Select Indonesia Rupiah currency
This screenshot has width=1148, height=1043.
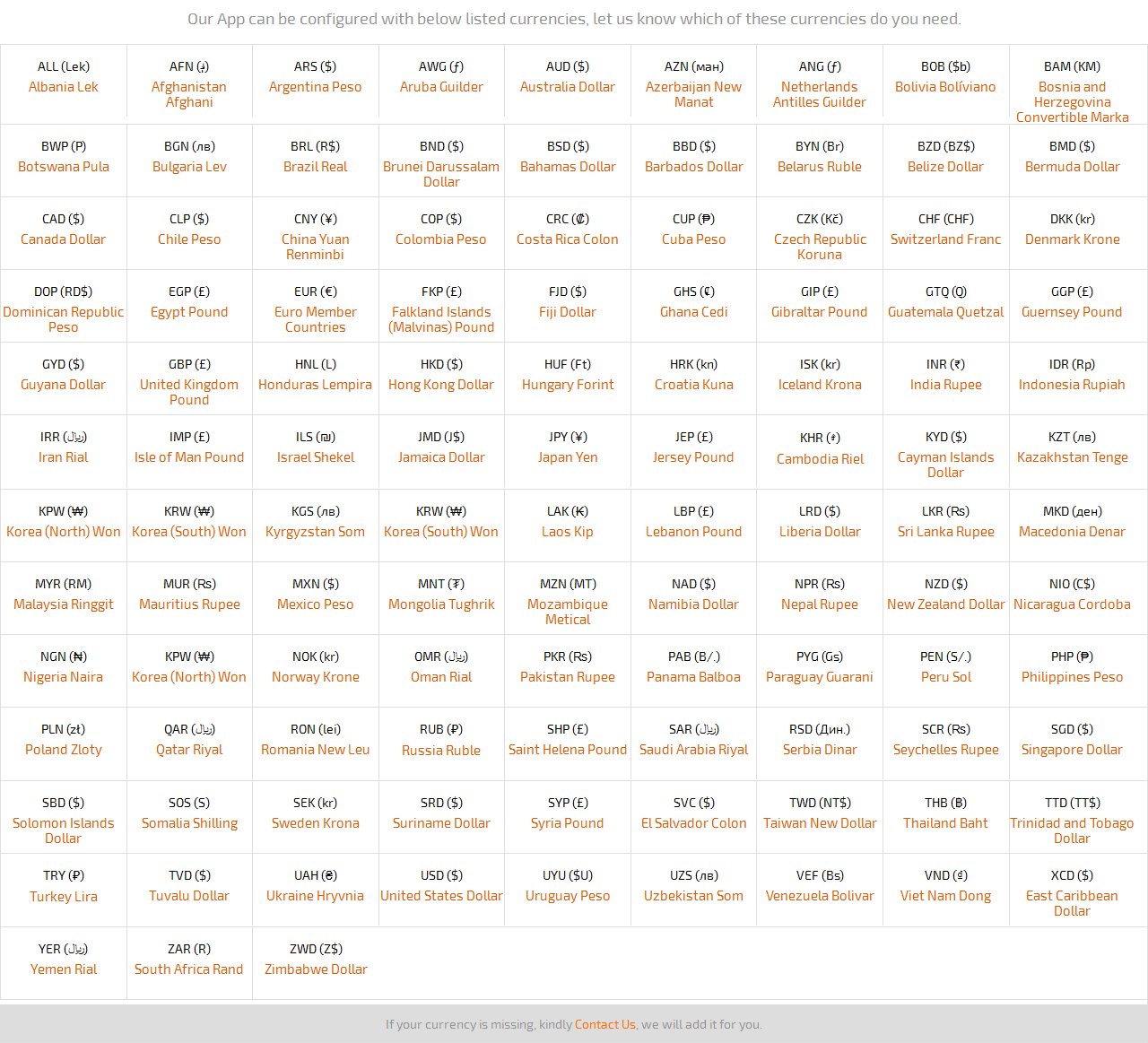coord(1072,385)
